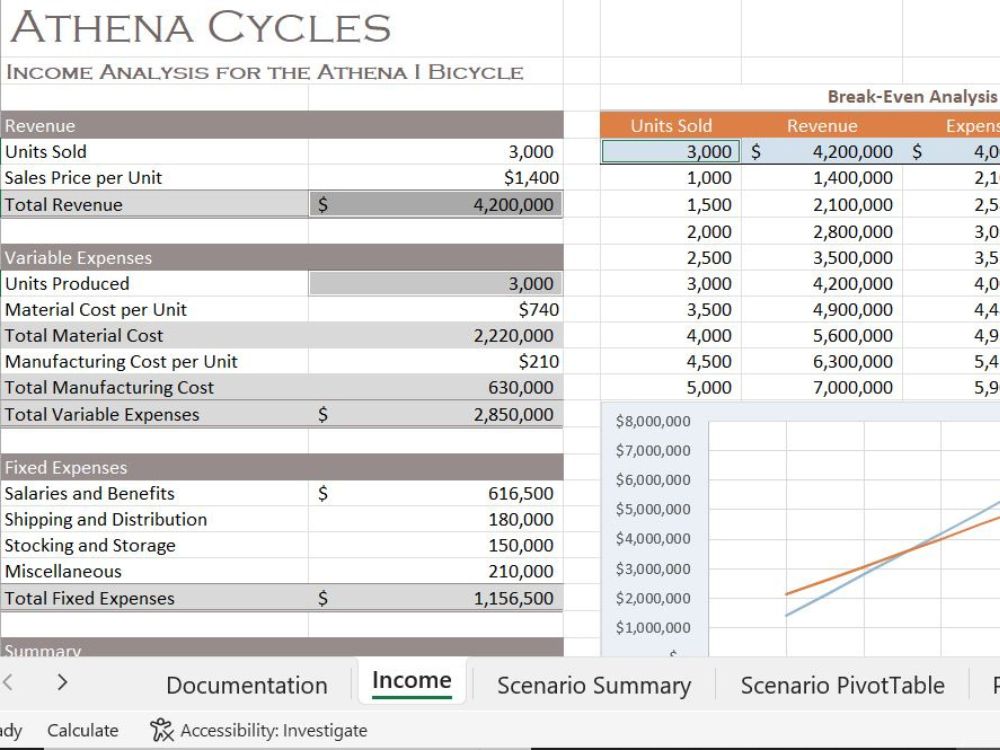Click Calculate in the status bar

point(82,730)
